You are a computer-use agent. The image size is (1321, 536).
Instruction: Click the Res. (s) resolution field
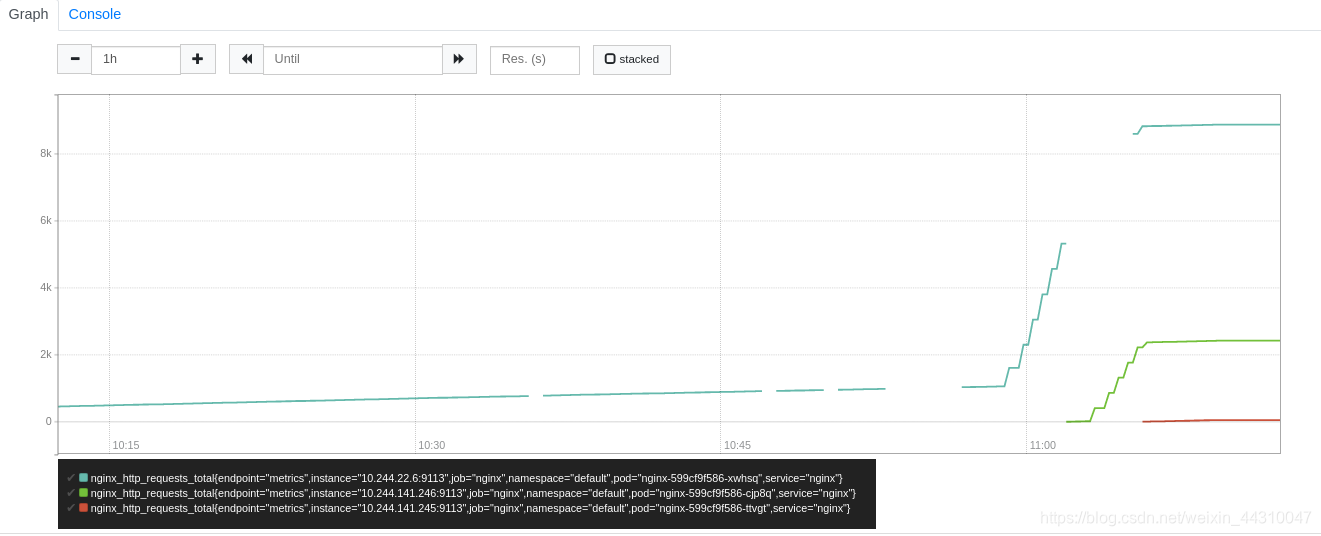pos(535,60)
